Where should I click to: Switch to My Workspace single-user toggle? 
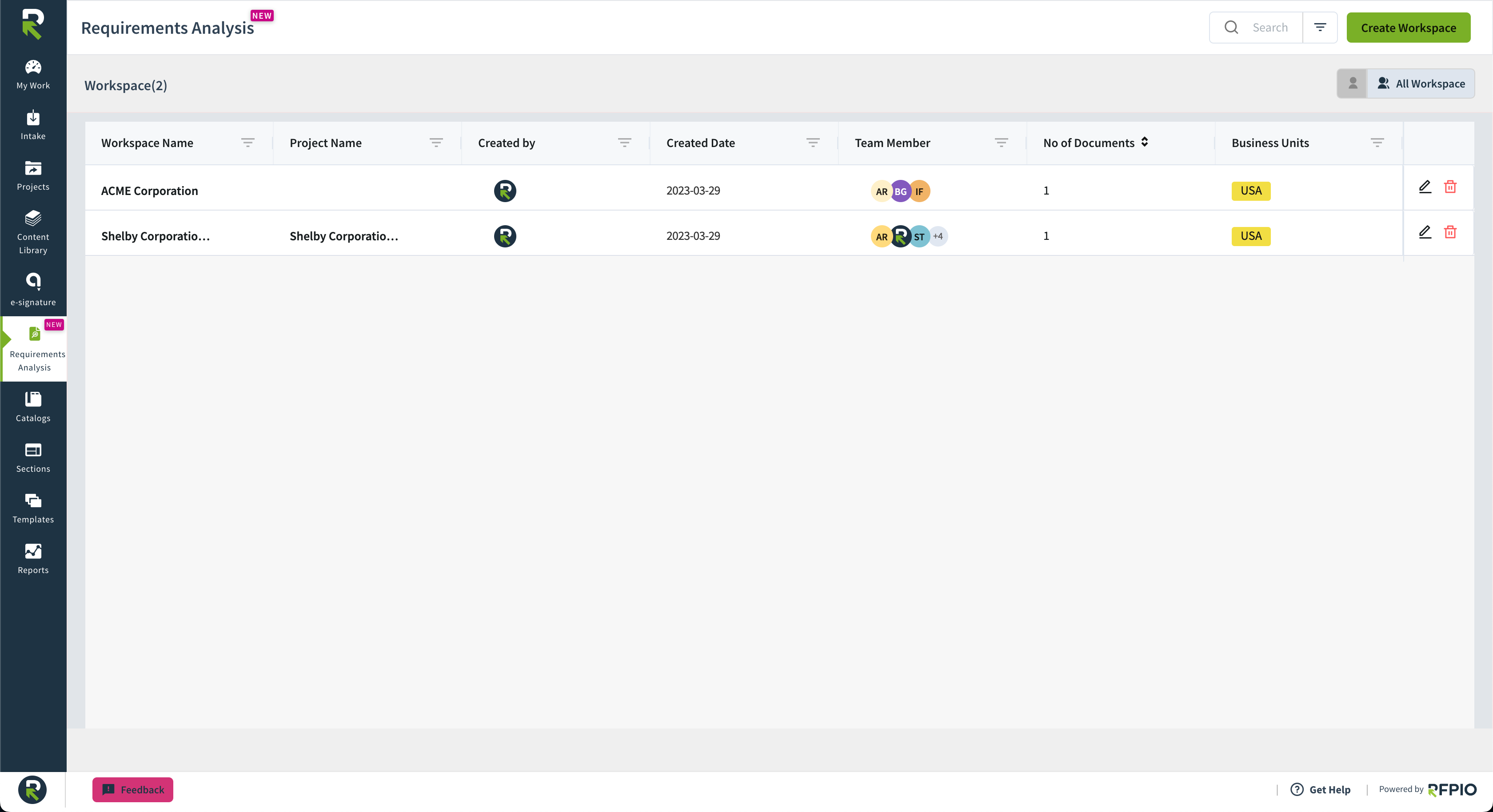click(1352, 84)
